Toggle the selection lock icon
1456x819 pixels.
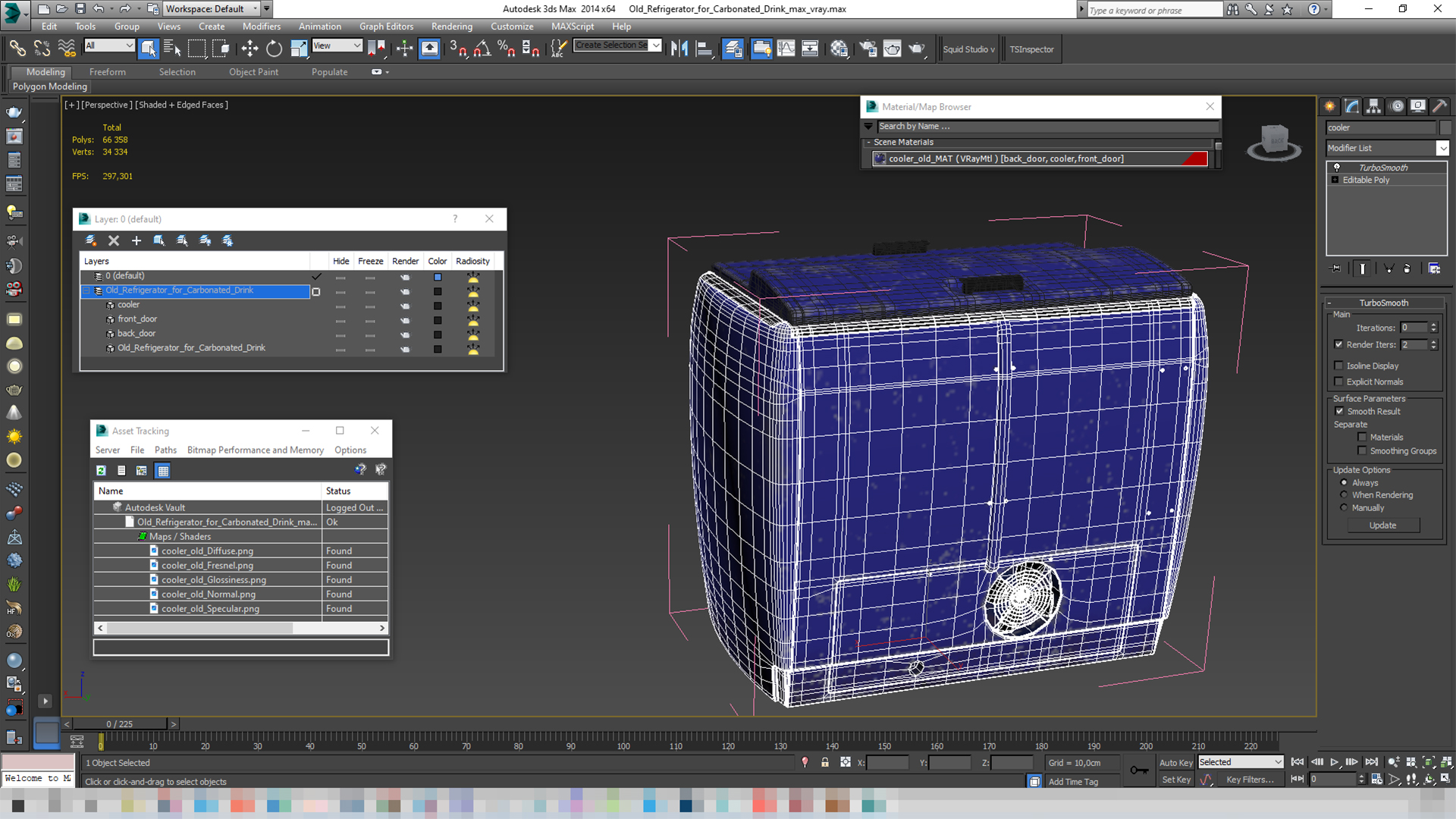point(825,763)
